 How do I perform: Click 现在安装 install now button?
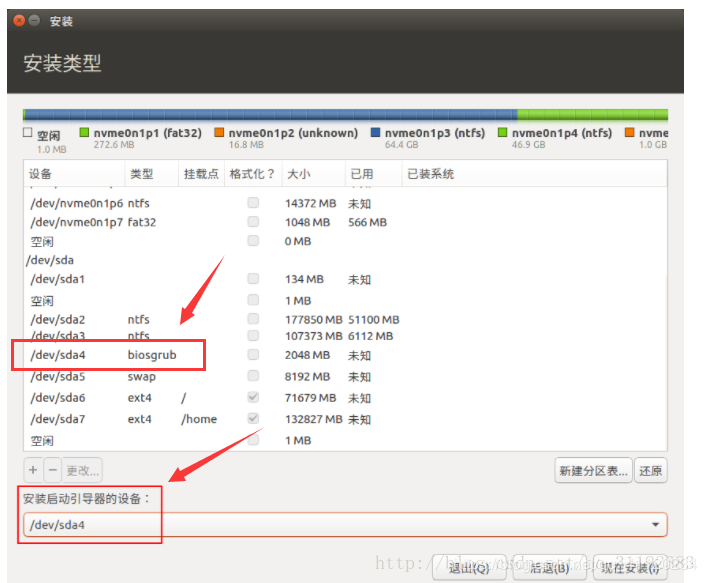coord(630,568)
